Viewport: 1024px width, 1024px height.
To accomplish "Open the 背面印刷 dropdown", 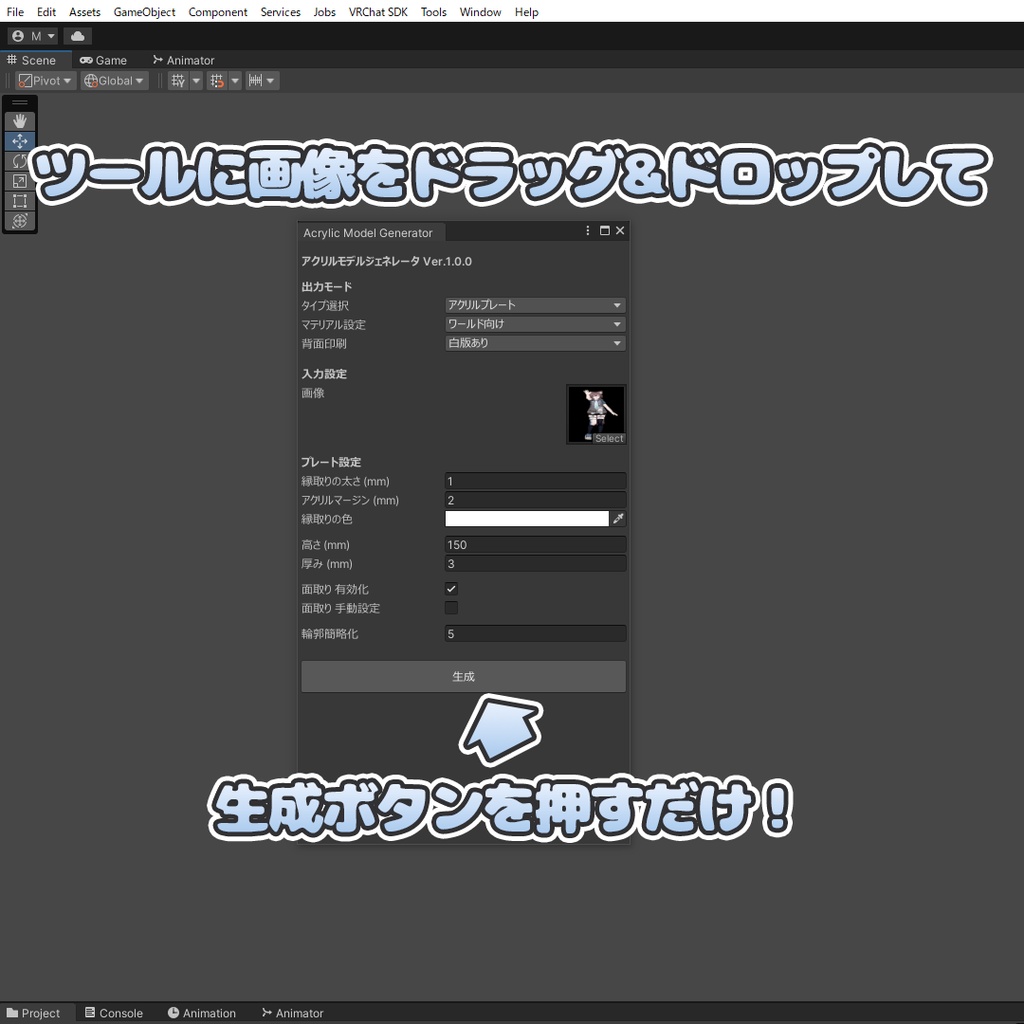I will (535, 343).
